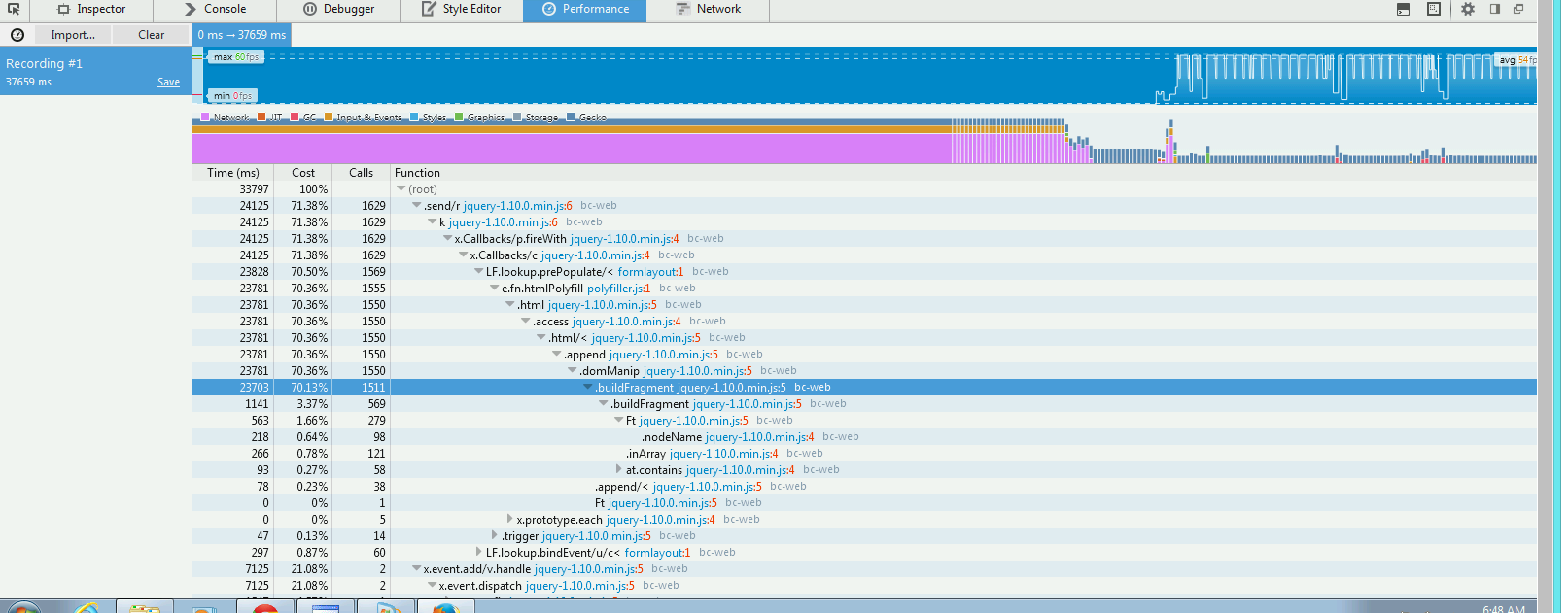Save Recording #1 via Save link

(168, 83)
